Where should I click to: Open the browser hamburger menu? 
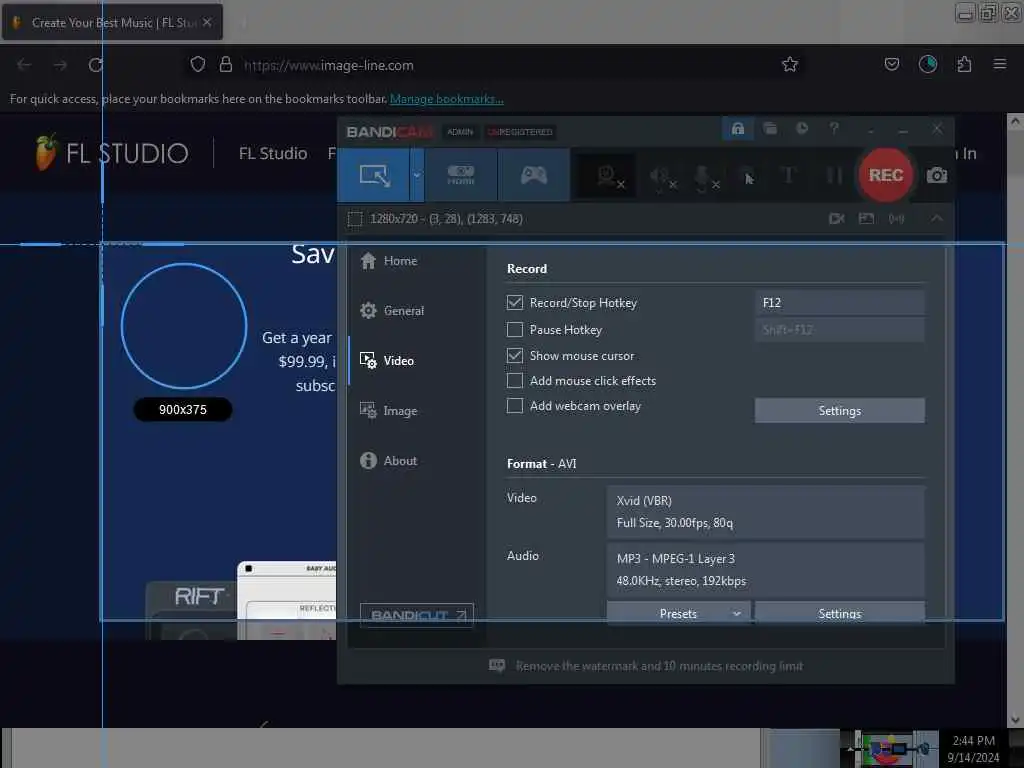click(x=1000, y=64)
